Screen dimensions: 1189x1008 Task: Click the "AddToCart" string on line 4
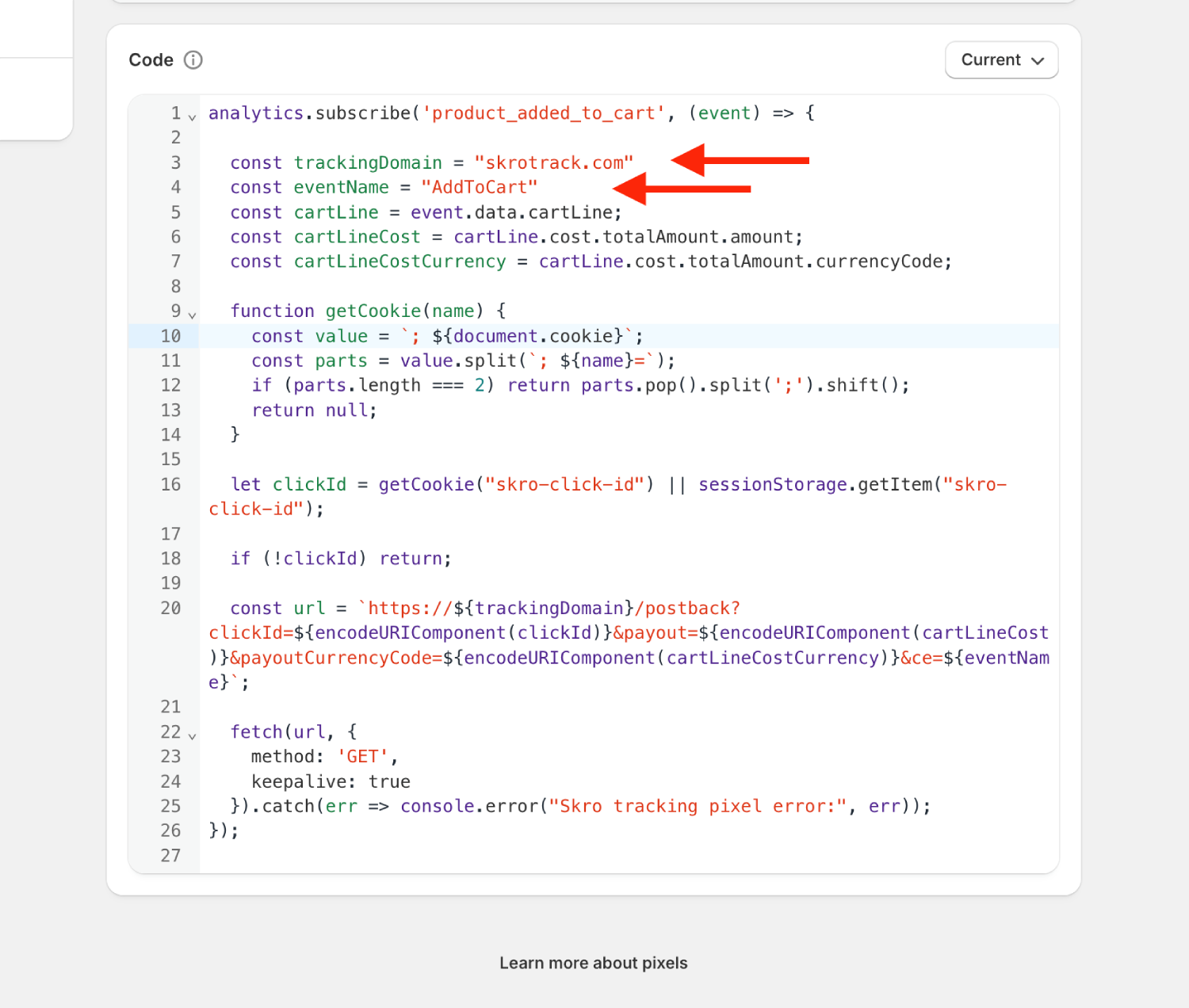[x=479, y=187]
